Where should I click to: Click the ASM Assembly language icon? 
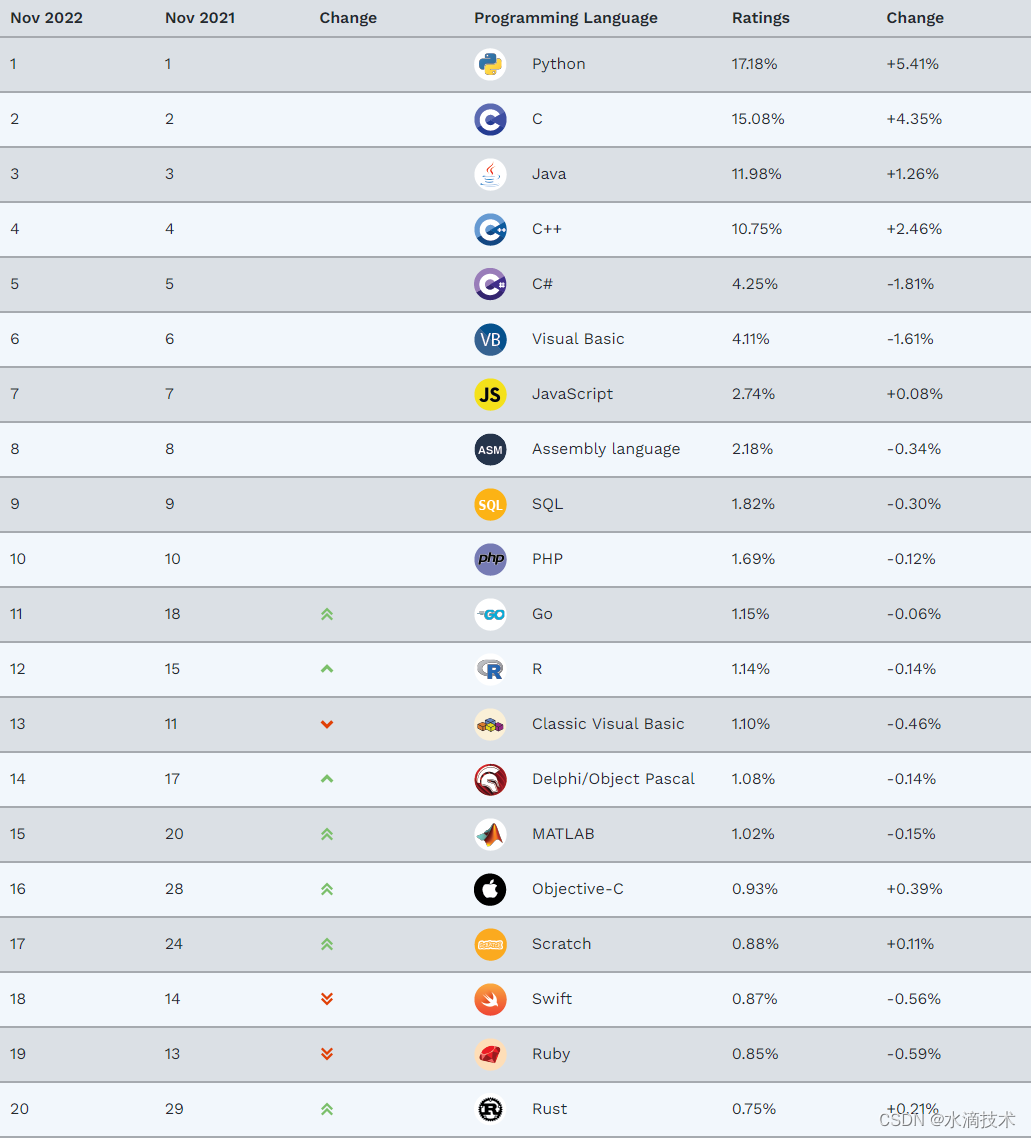pos(490,449)
